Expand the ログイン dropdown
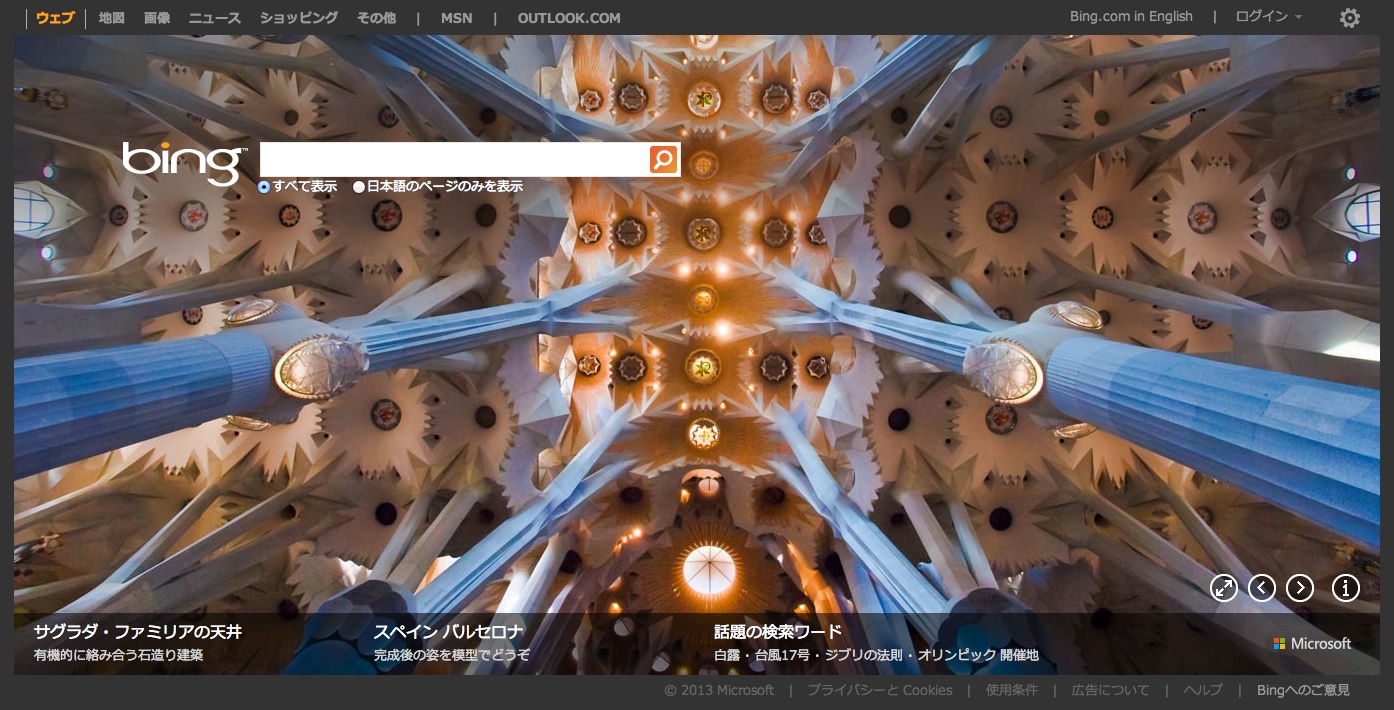Viewport: 1394px width, 710px height. (x=1268, y=17)
